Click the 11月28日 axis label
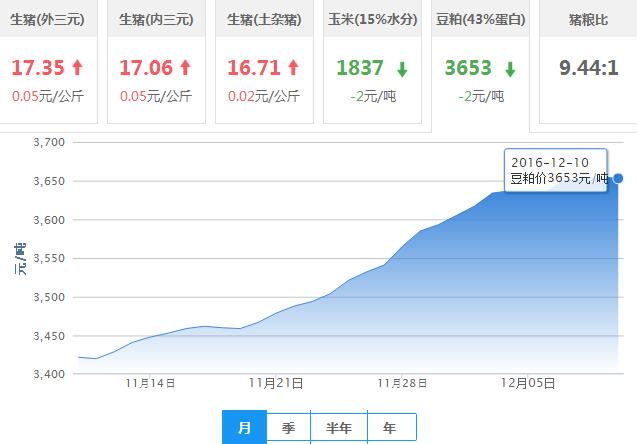Viewport: 637px width, 444px height. coord(402,383)
